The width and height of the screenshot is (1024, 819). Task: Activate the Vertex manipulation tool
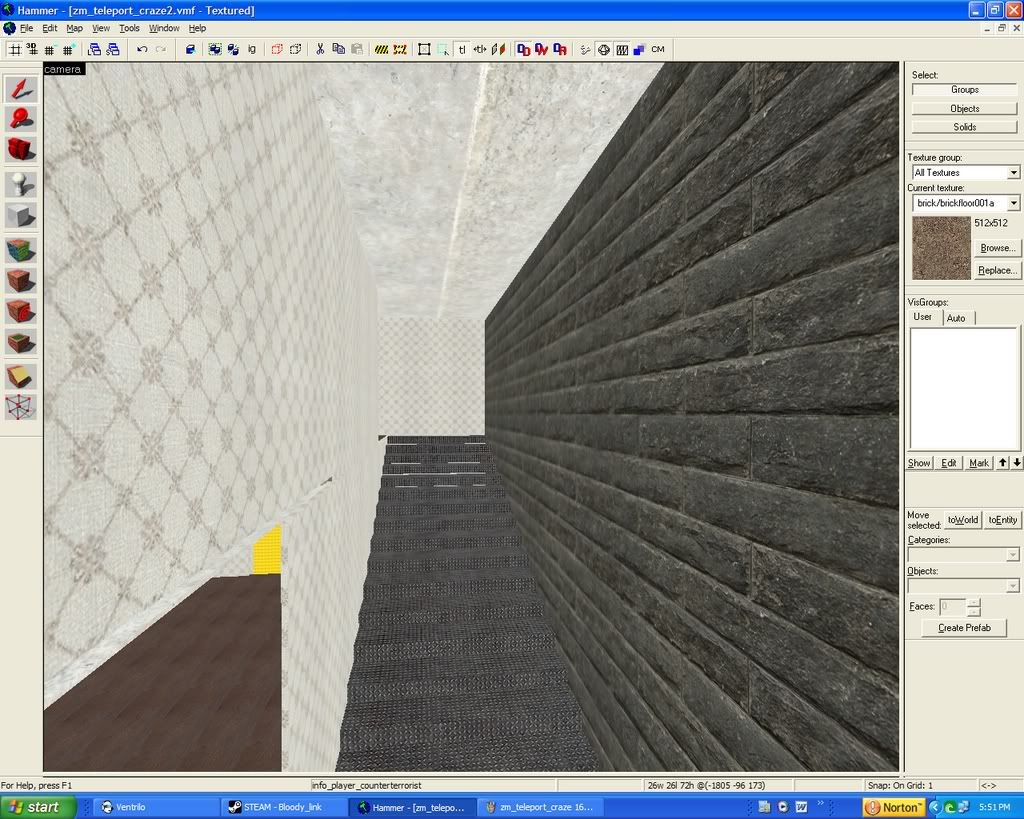pos(21,407)
